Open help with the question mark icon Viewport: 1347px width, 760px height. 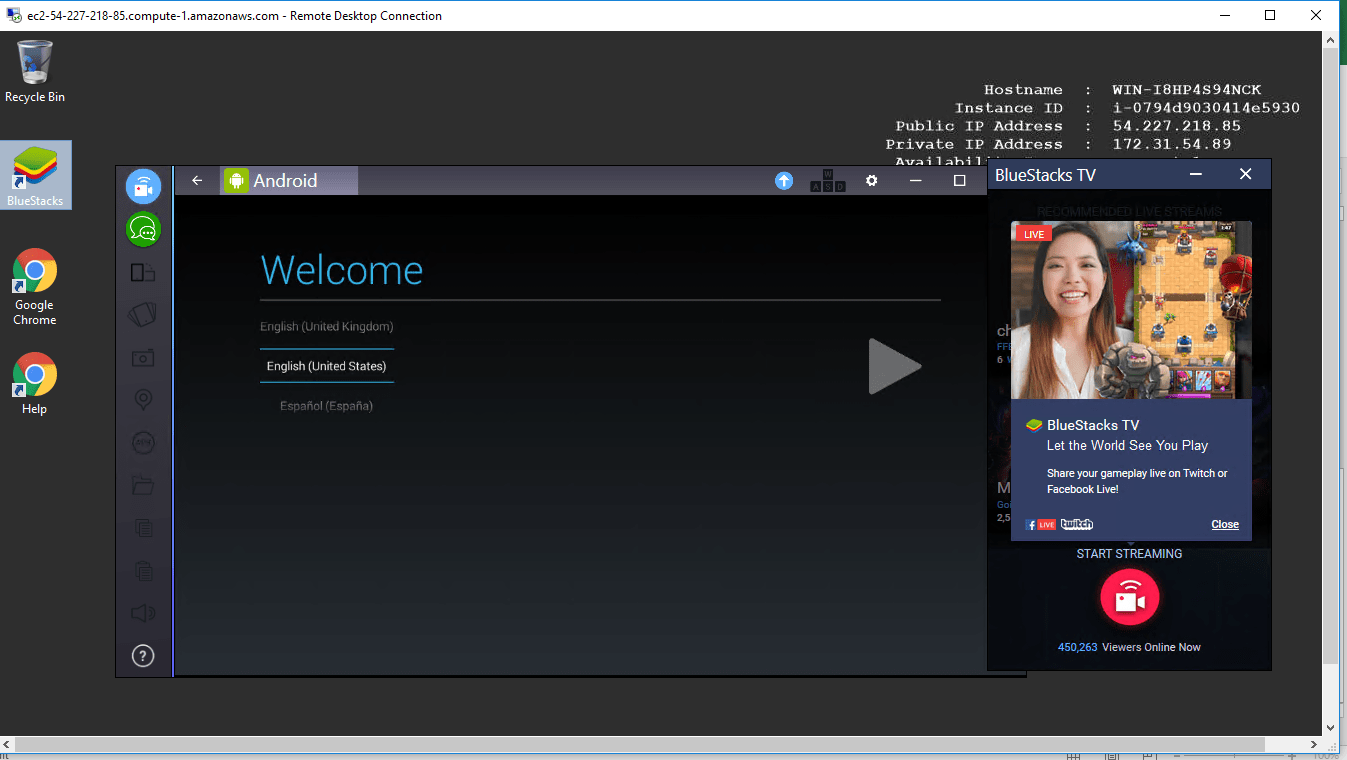143,656
